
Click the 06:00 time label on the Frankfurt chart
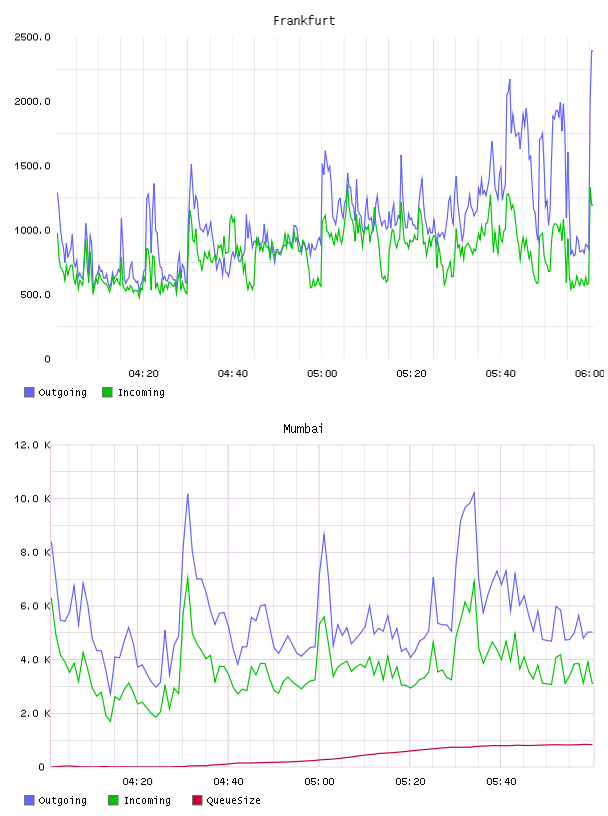pyautogui.click(x=590, y=374)
